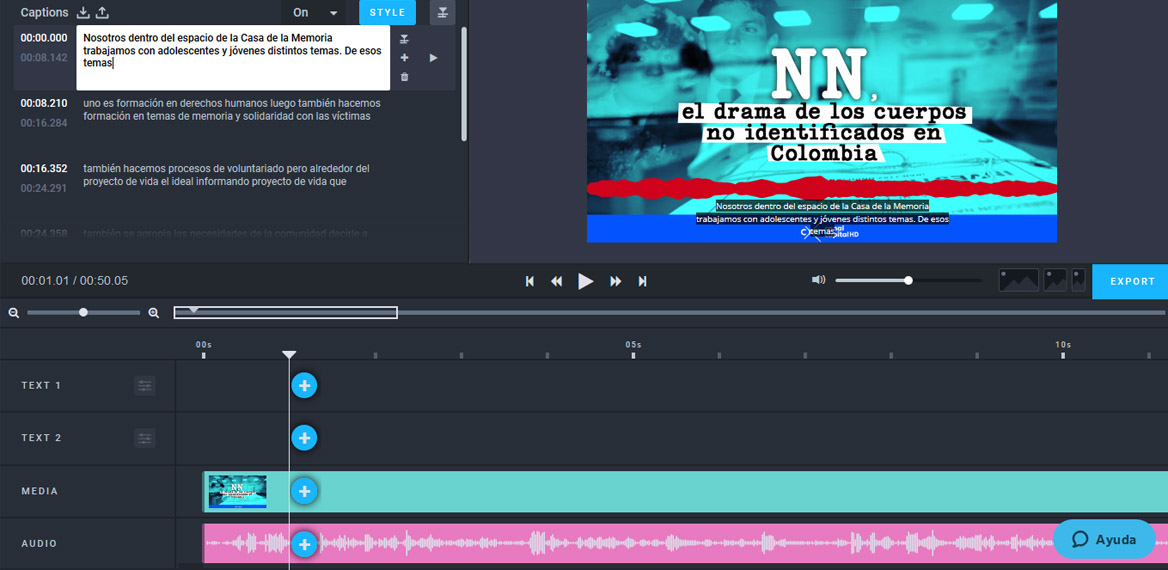Click end time 00:16.284
The width and height of the screenshot is (1168, 570).
(x=44, y=122)
